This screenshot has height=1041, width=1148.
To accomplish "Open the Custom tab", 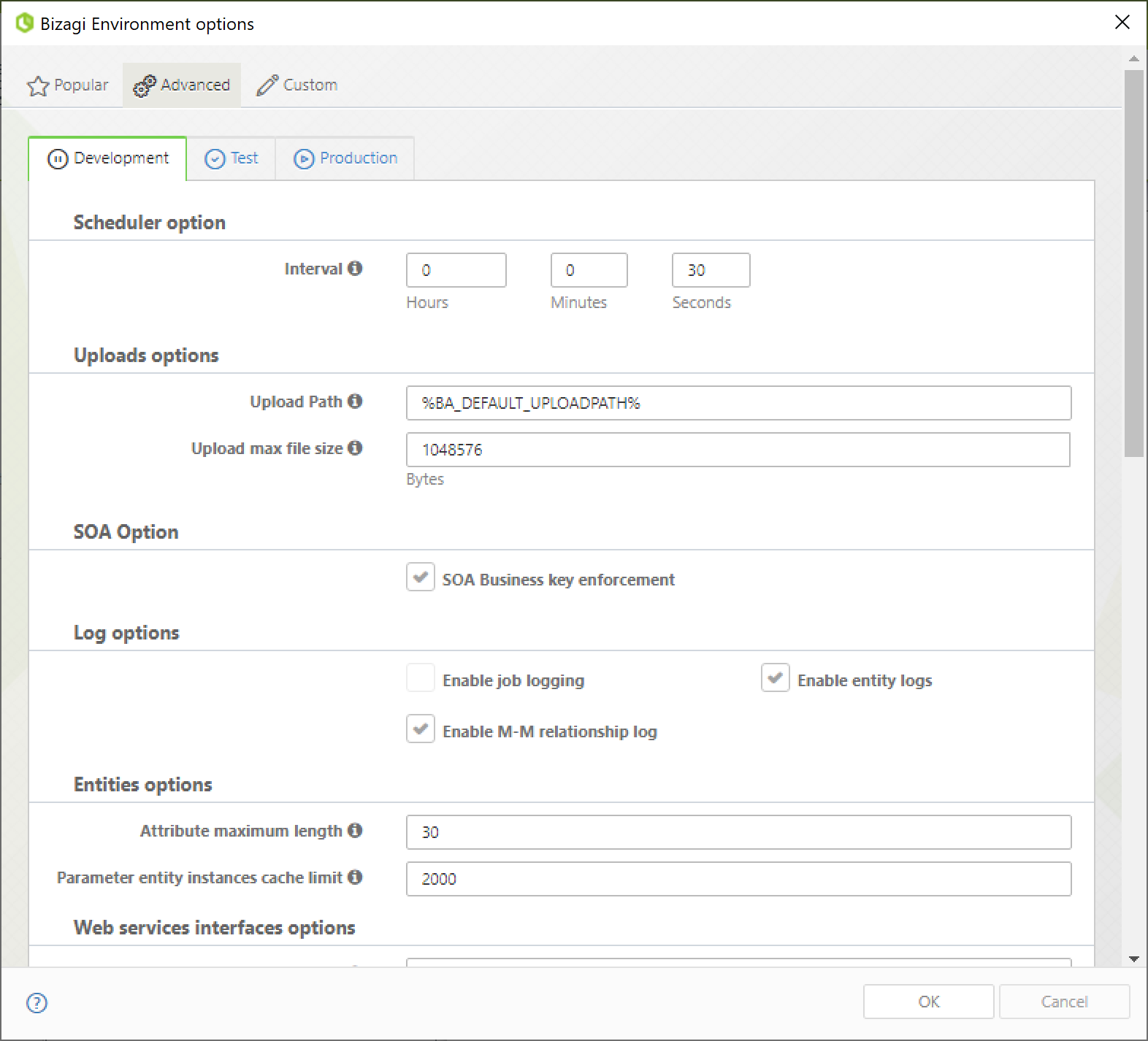I will tap(296, 85).
